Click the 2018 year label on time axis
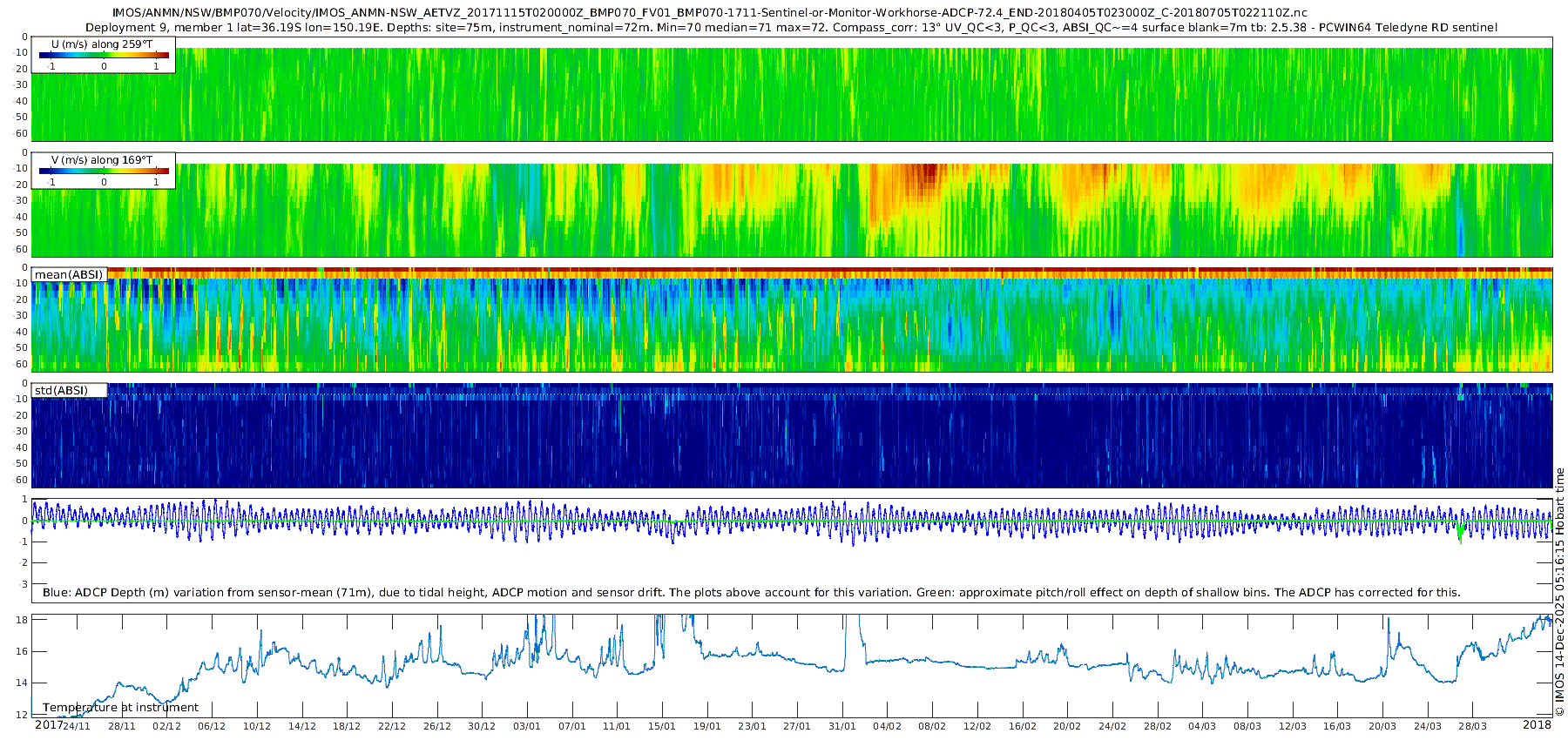The width and height of the screenshot is (1568, 740). [1537, 725]
